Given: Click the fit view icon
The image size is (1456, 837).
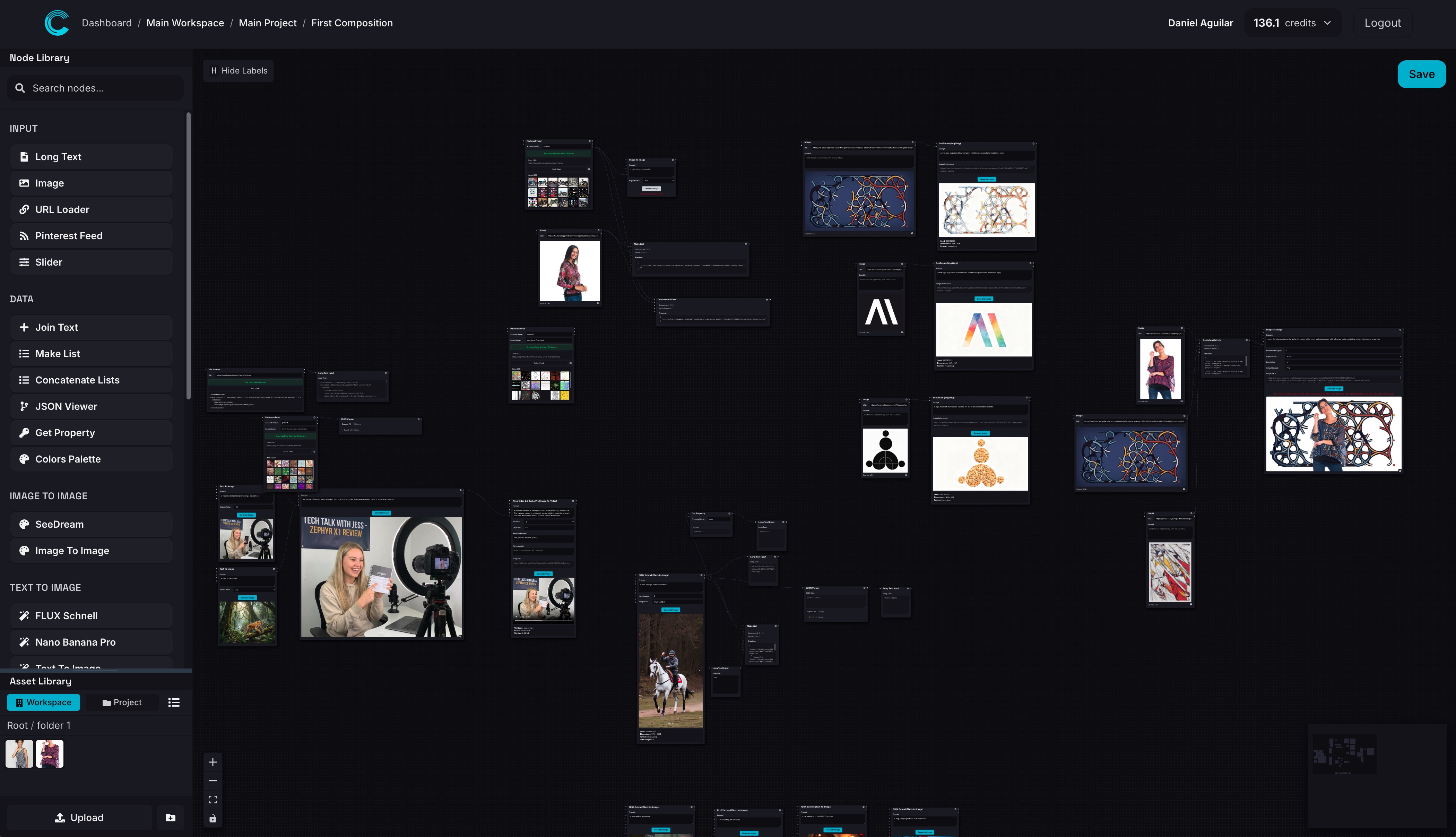Looking at the screenshot, I should tap(213, 800).
